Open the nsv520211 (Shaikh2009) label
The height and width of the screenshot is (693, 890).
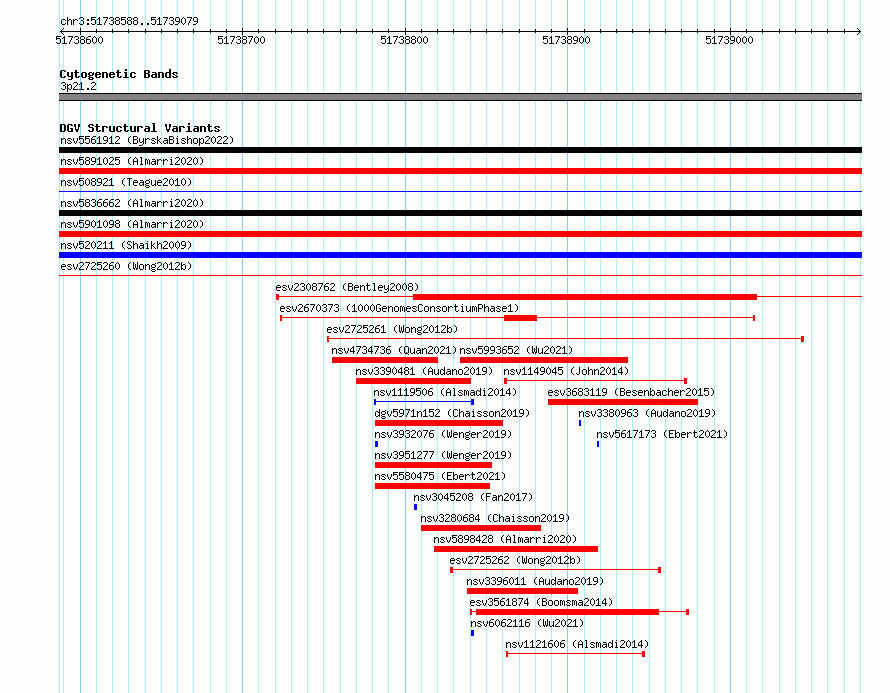[x=126, y=245]
